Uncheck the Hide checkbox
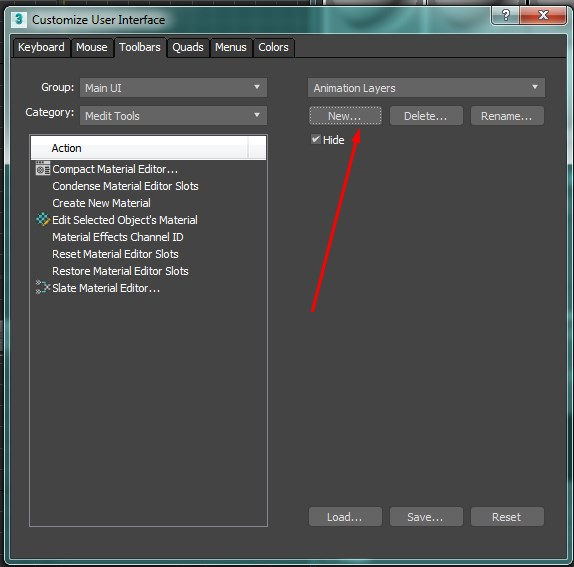574x567 pixels. pos(316,139)
